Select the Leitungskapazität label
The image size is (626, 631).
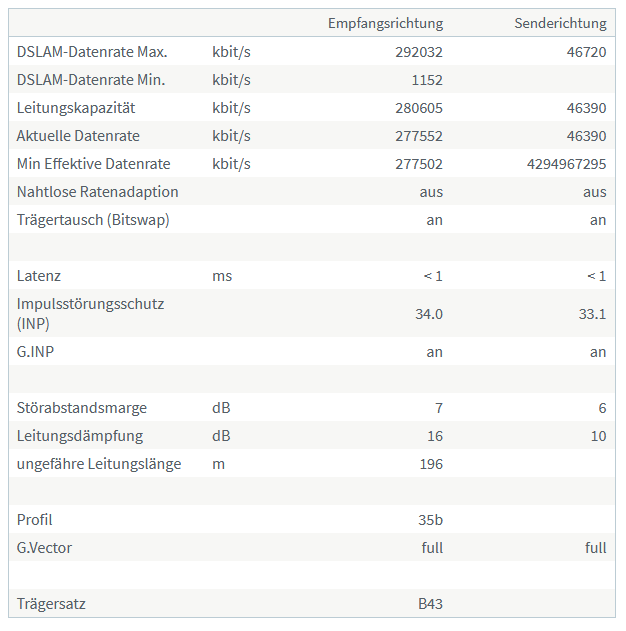click(76, 108)
